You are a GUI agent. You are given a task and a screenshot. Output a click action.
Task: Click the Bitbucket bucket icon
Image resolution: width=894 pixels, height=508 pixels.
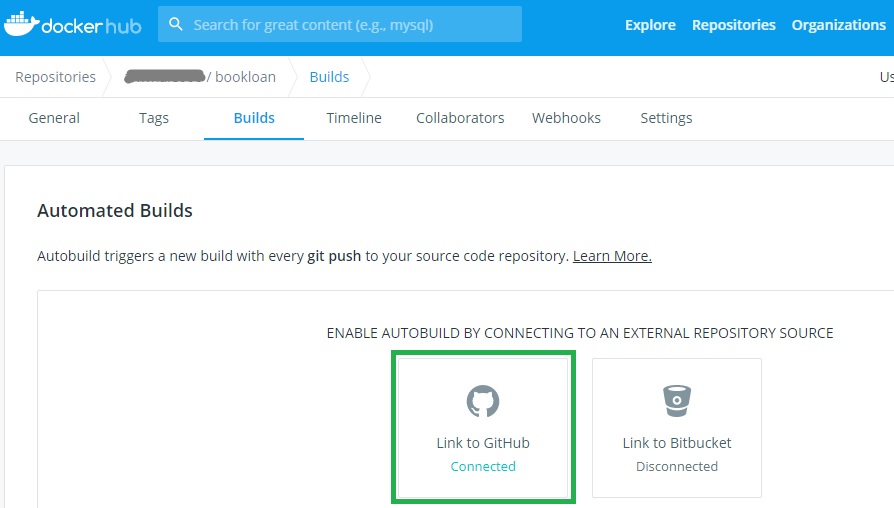677,401
